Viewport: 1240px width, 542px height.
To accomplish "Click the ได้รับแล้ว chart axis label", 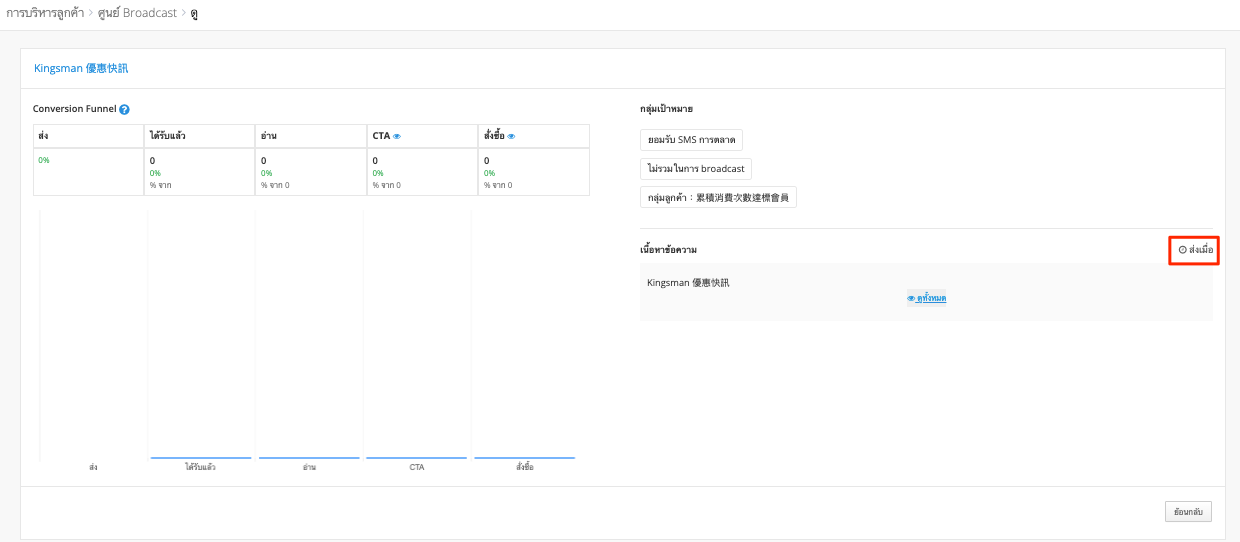I will tap(200, 467).
